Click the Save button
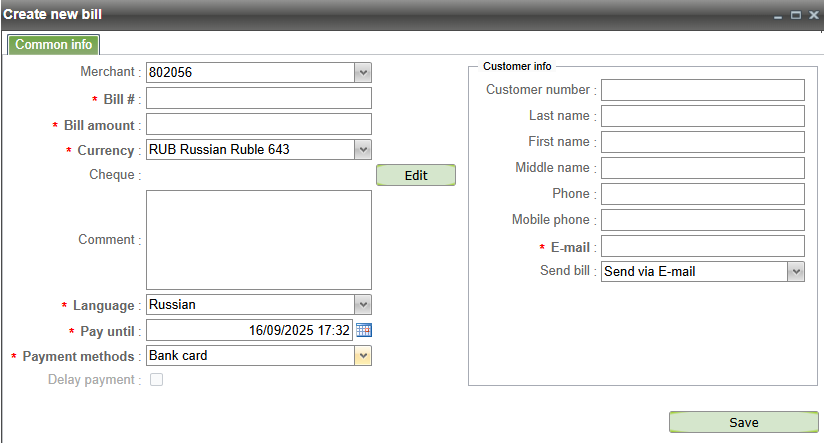 point(743,422)
